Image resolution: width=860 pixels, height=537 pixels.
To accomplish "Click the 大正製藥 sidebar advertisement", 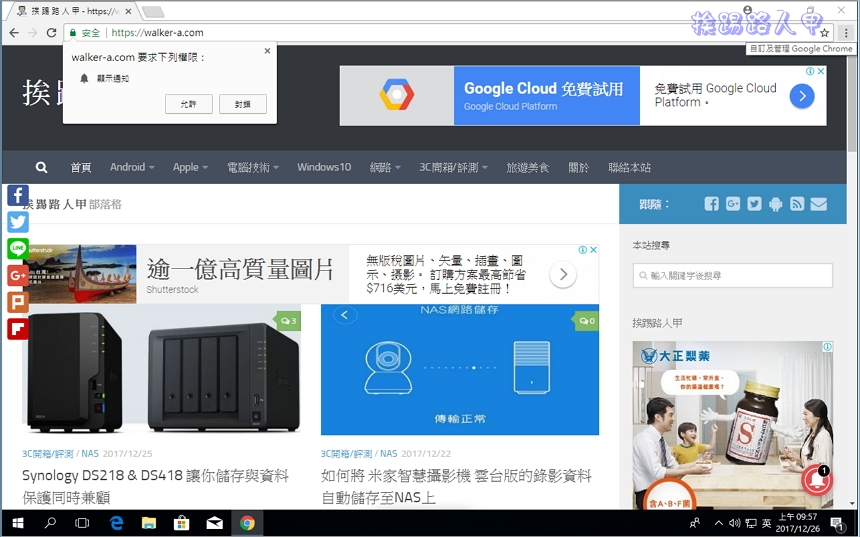I will 733,425.
